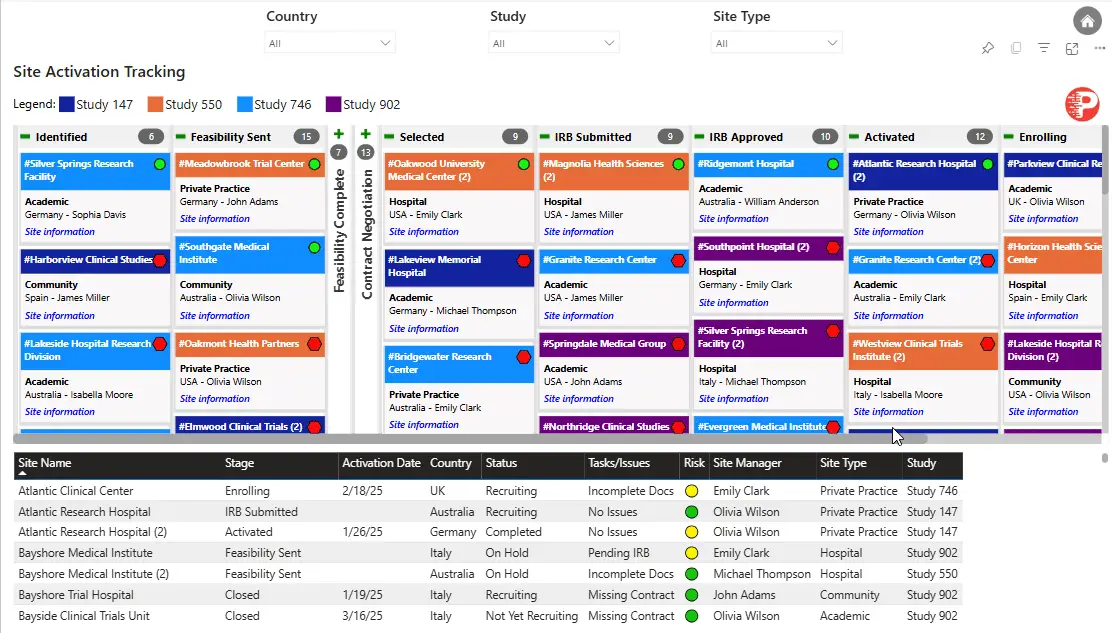The image size is (1112, 633).
Task: Click the Study 746 legend swatch
Action: [245, 104]
